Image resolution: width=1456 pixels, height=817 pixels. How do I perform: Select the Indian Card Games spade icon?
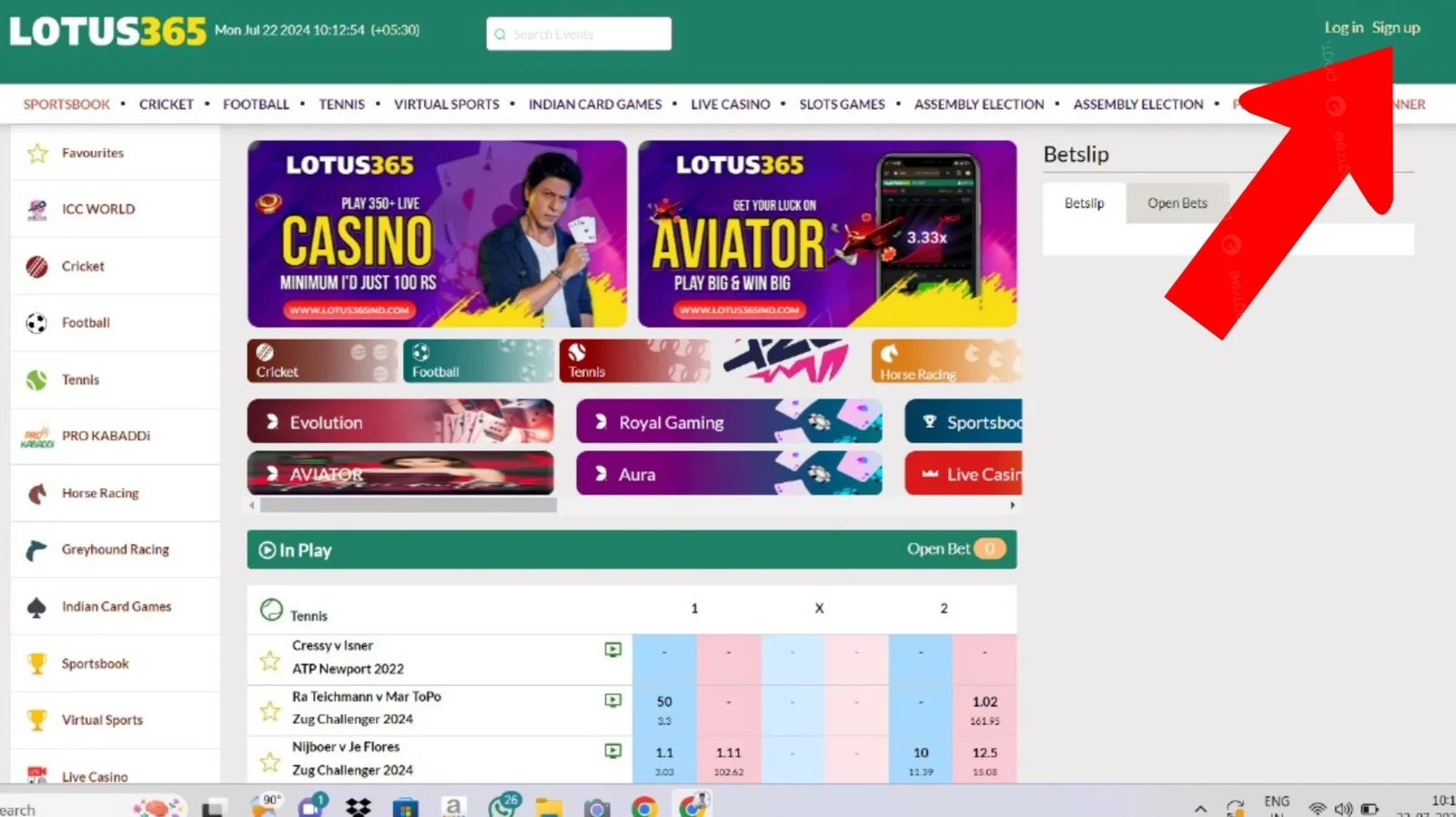37,607
